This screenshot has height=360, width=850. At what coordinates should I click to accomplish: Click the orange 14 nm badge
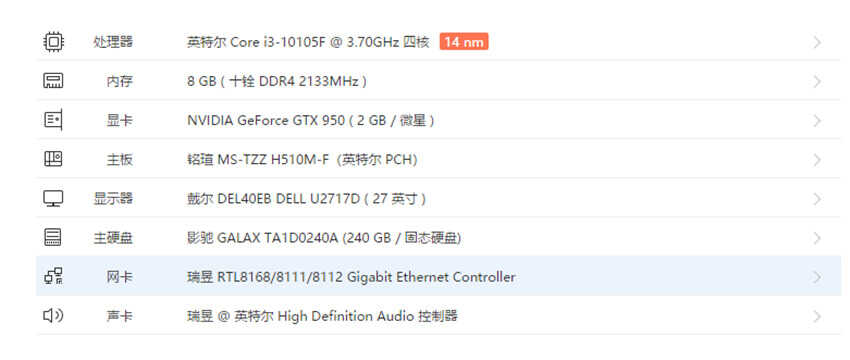point(463,42)
